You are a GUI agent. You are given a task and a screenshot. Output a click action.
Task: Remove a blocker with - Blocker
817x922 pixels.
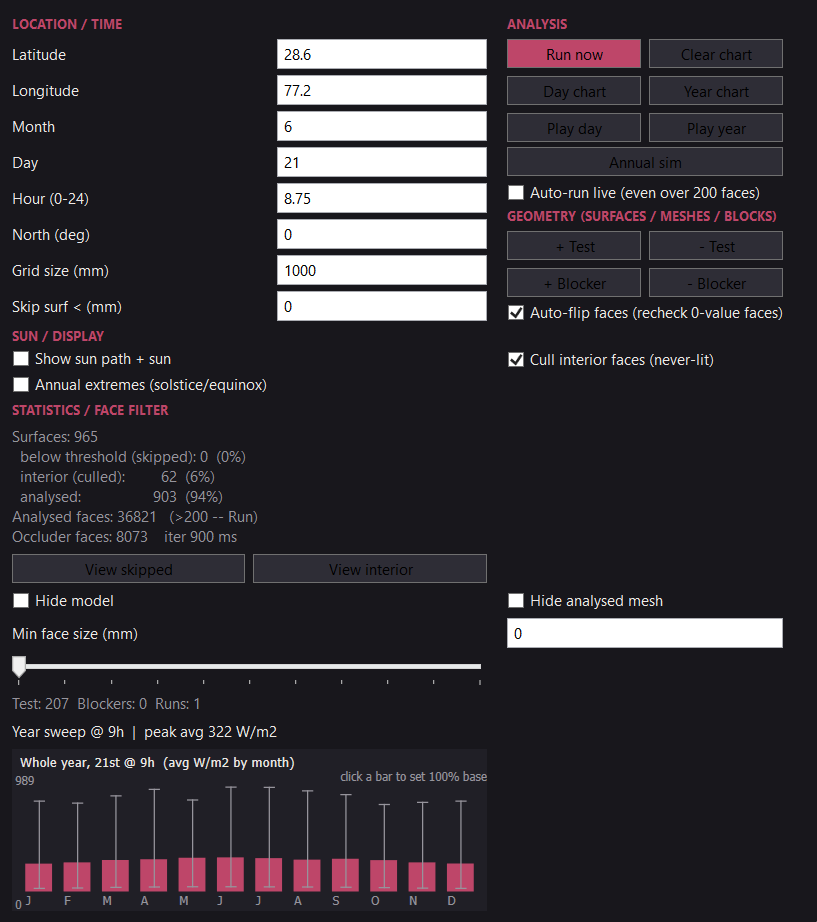click(716, 283)
